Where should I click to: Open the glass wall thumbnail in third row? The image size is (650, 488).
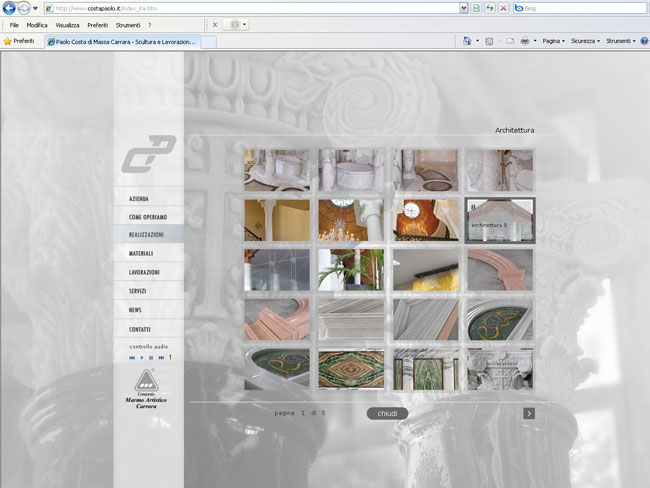[x=277, y=269]
